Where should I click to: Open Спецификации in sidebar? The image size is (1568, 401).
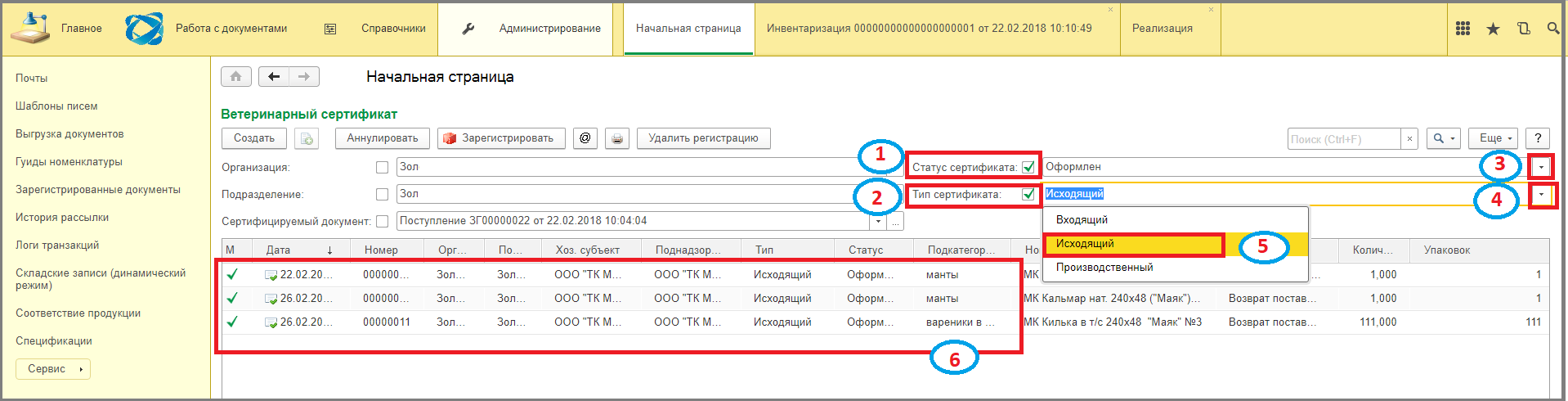click(54, 341)
